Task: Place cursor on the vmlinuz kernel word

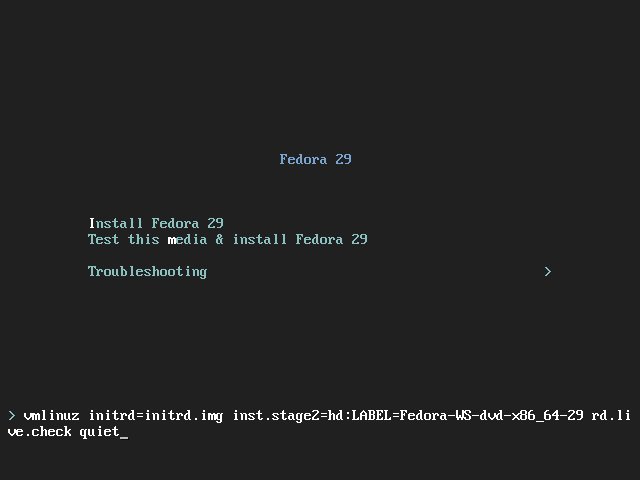Action: click(51, 416)
